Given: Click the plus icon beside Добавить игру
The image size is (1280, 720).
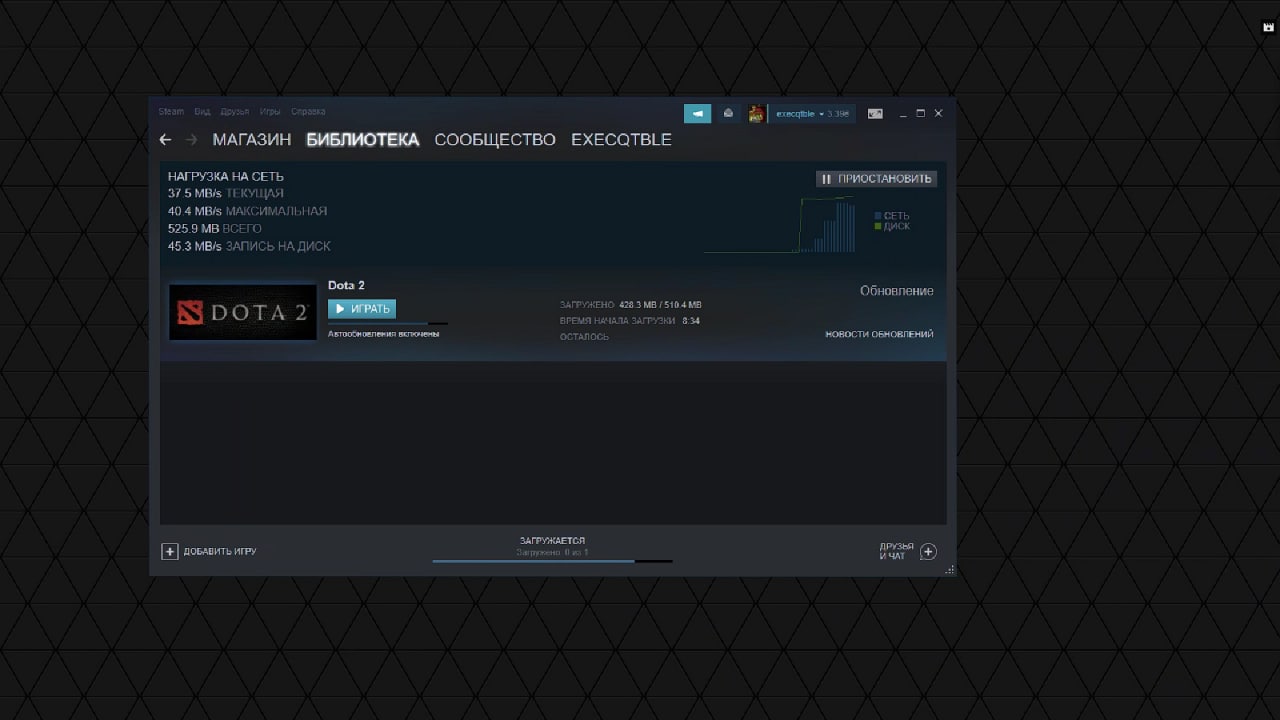Looking at the screenshot, I should [170, 551].
